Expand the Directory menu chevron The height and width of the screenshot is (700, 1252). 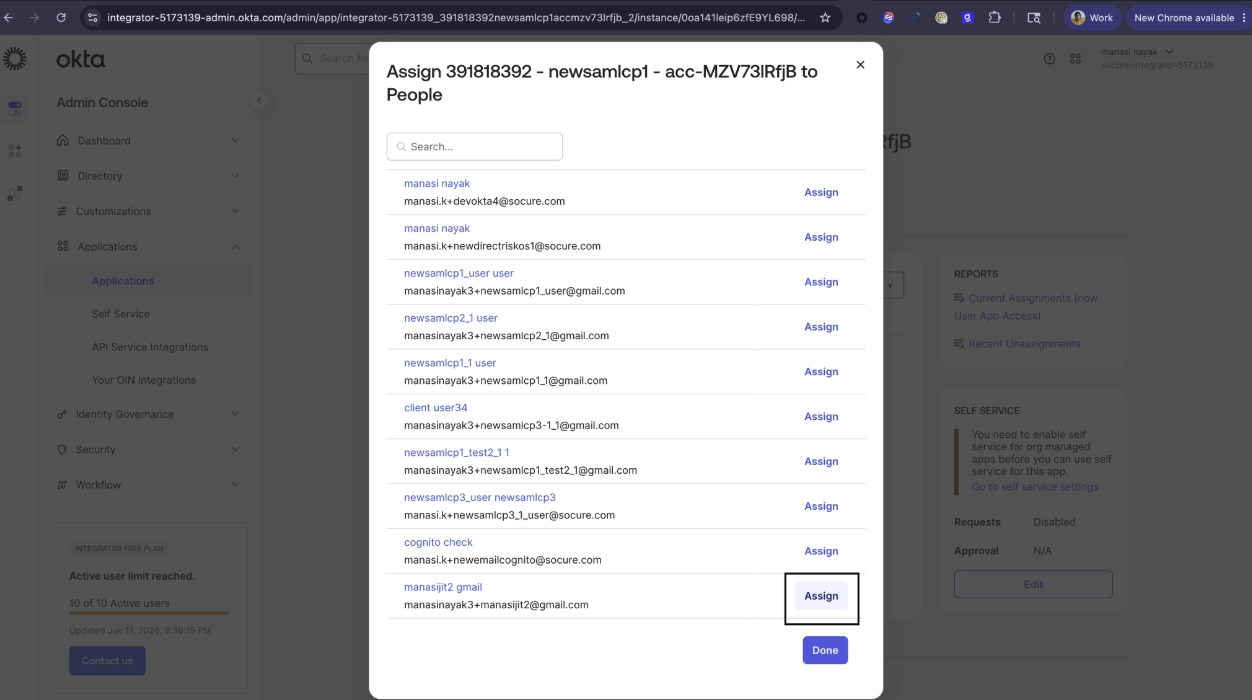235,176
